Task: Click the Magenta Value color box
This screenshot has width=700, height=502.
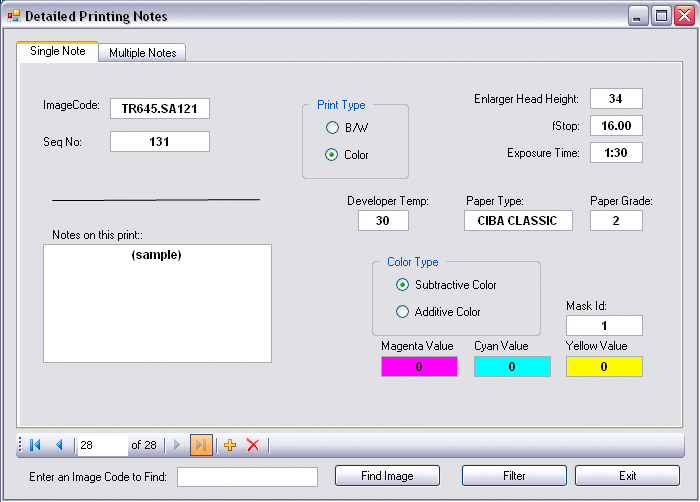Action: pyautogui.click(x=419, y=367)
